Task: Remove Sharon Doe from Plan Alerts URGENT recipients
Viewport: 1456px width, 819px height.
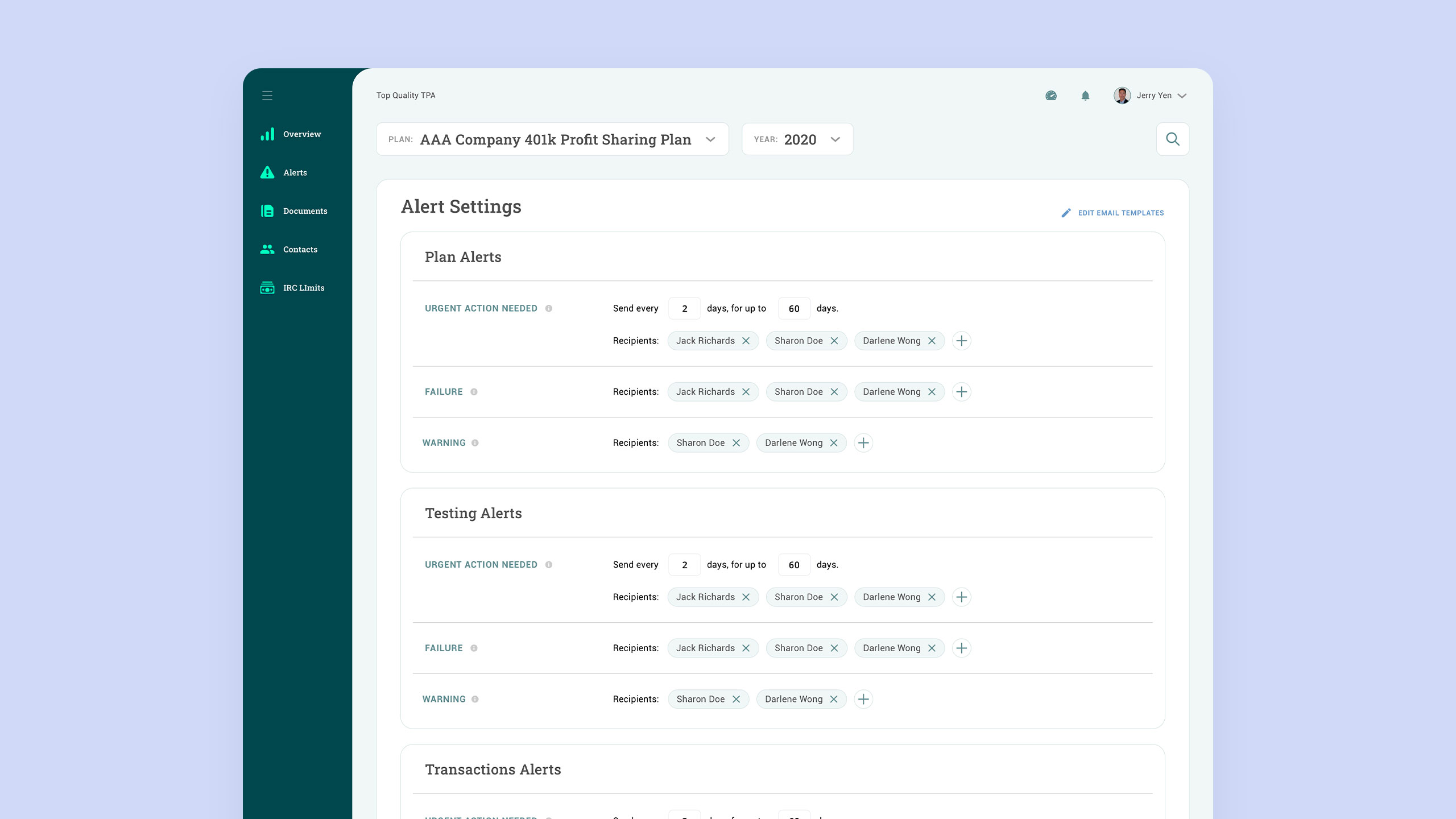Action: (x=834, y=341)
